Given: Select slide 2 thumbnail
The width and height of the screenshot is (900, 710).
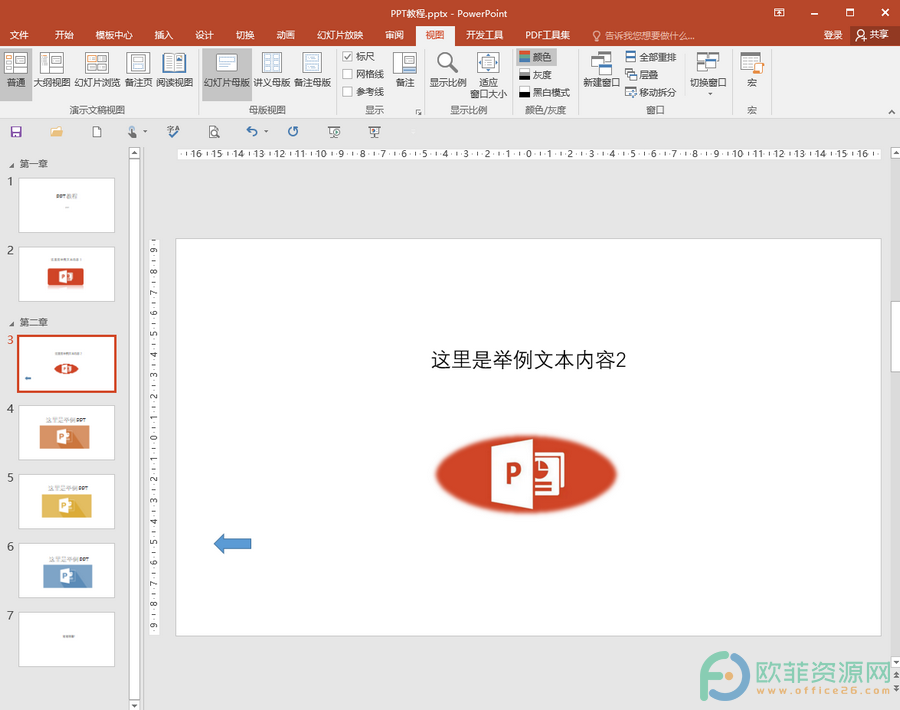Looking at the screenshot, I should pyautogui.click(x=67, y=274).
